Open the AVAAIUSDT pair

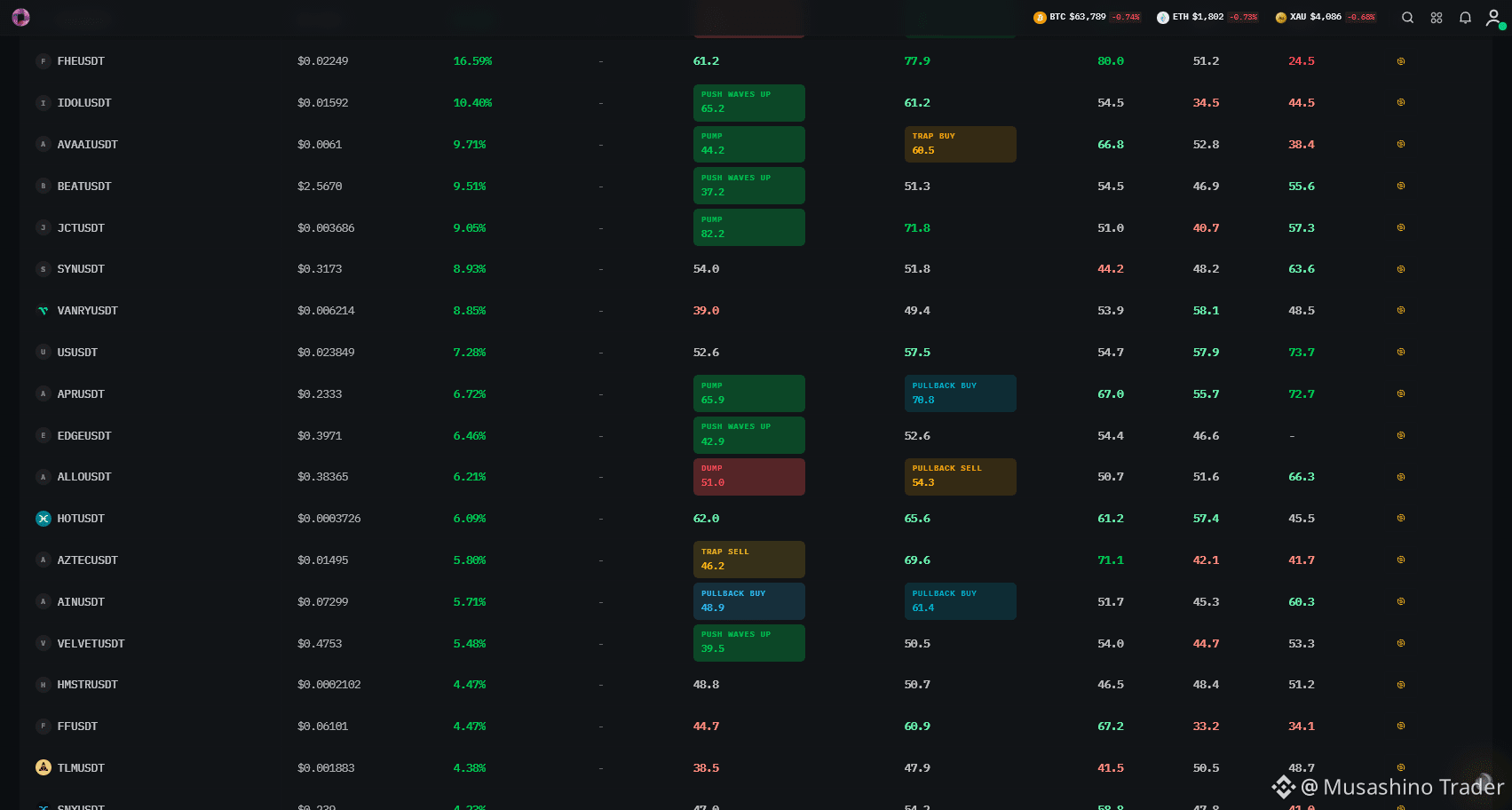87,144
